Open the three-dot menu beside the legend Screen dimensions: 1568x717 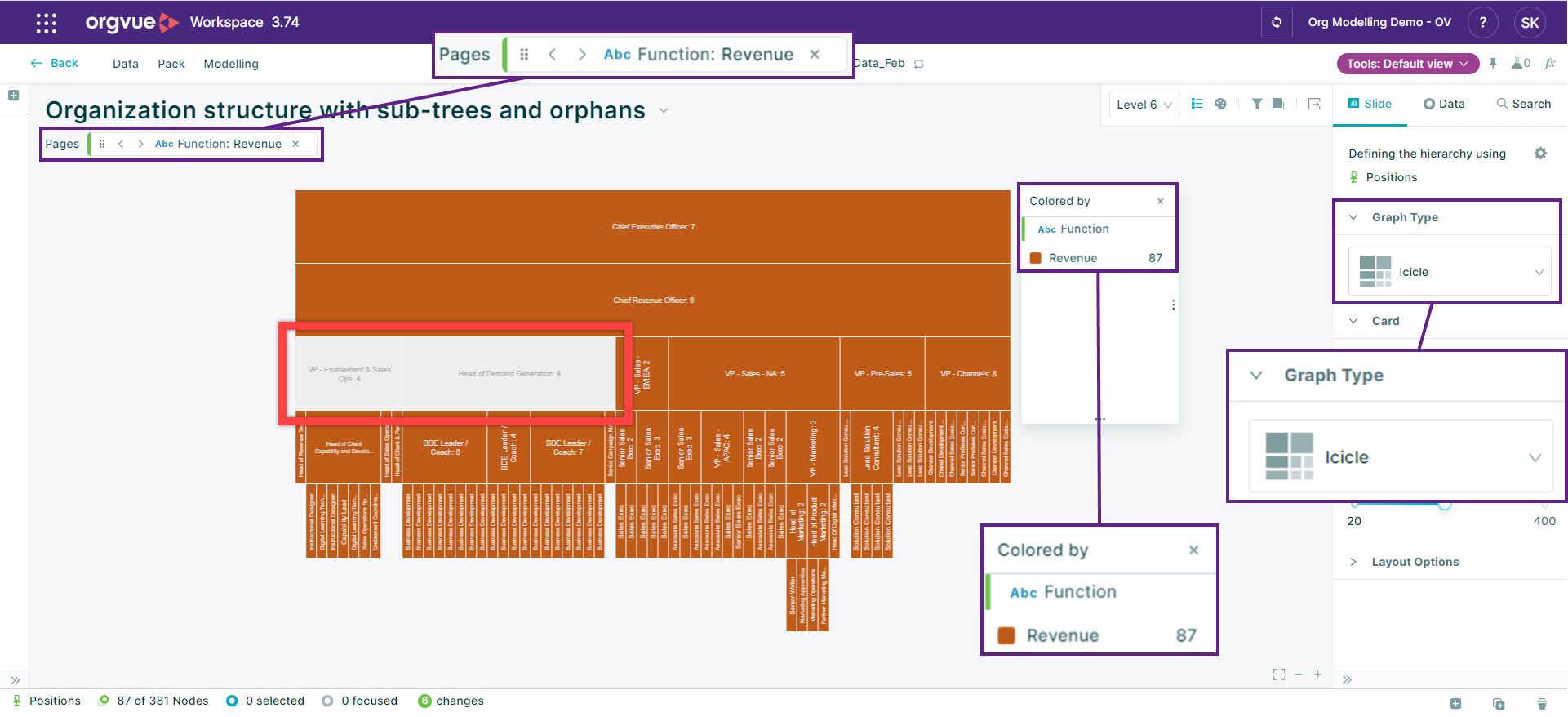(x=1173, y=305)
